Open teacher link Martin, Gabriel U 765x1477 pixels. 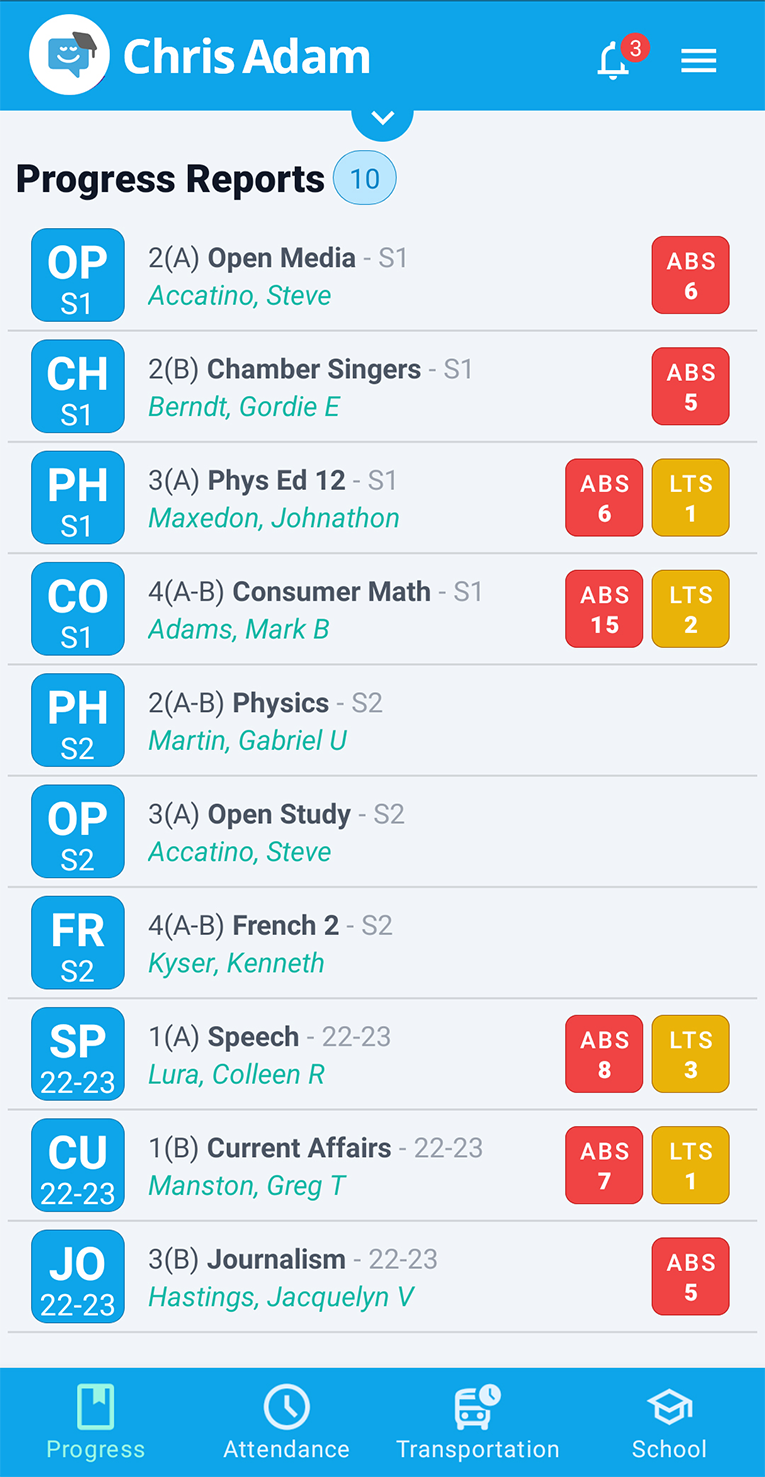247,741
